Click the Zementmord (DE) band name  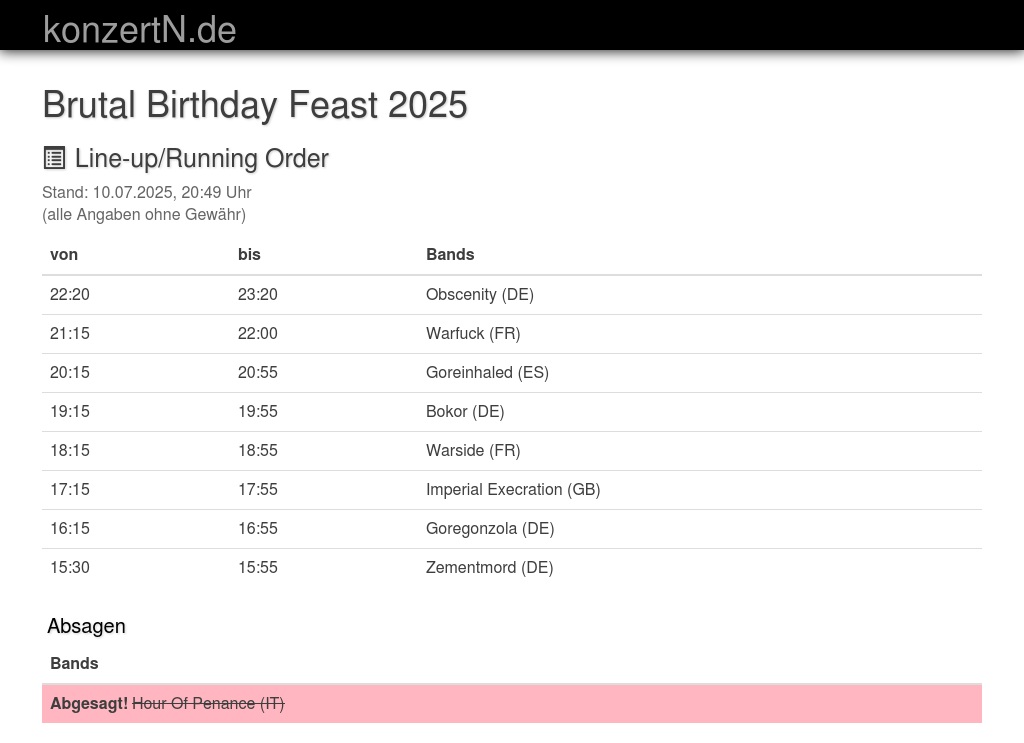point(489,567)
